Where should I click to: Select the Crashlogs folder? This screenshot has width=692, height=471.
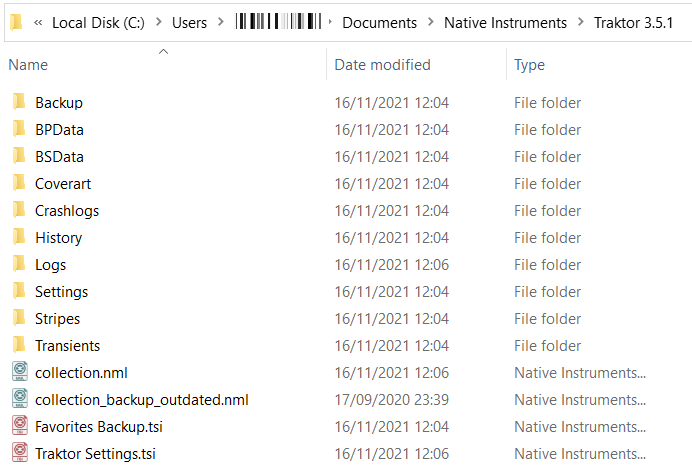coord(67,211)
